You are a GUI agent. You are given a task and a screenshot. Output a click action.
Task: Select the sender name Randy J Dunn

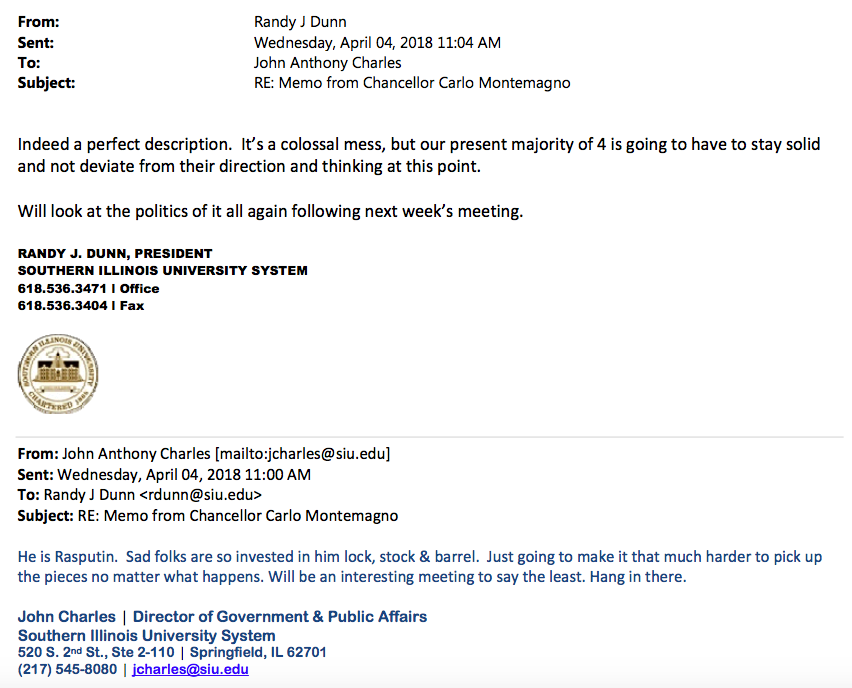pos(300,22)
